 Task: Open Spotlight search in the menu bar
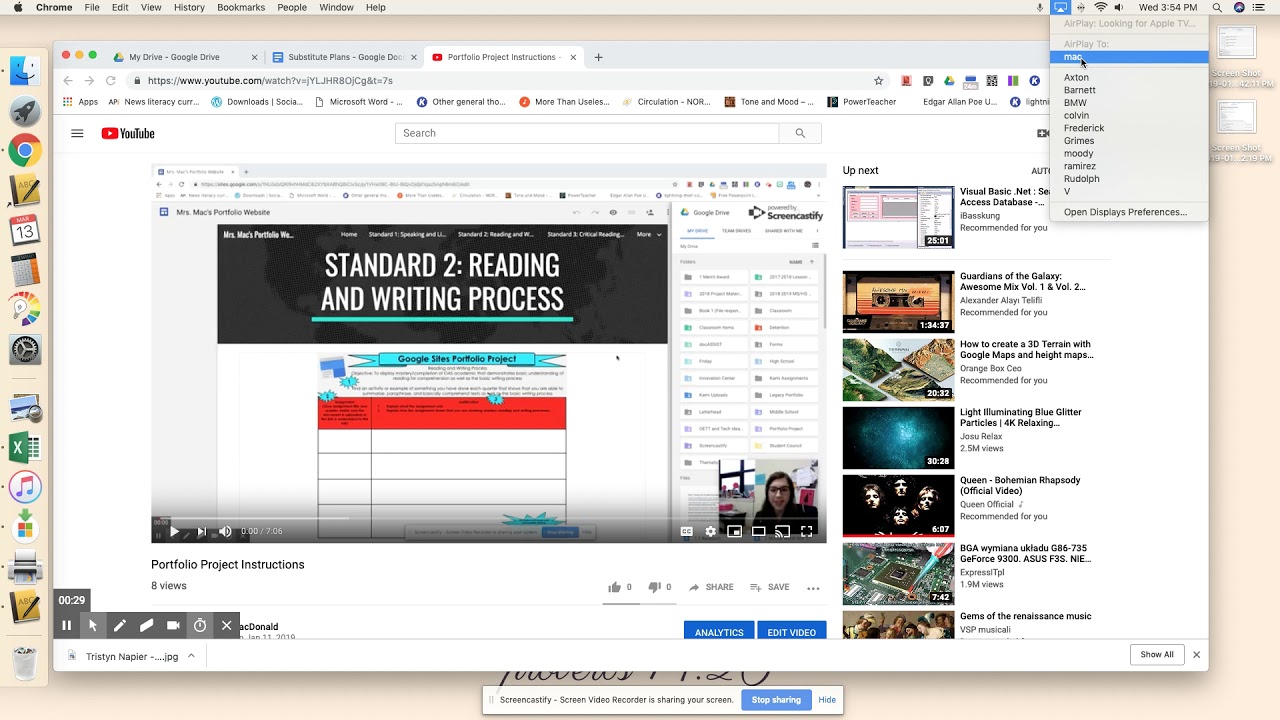pos(1217,7)
